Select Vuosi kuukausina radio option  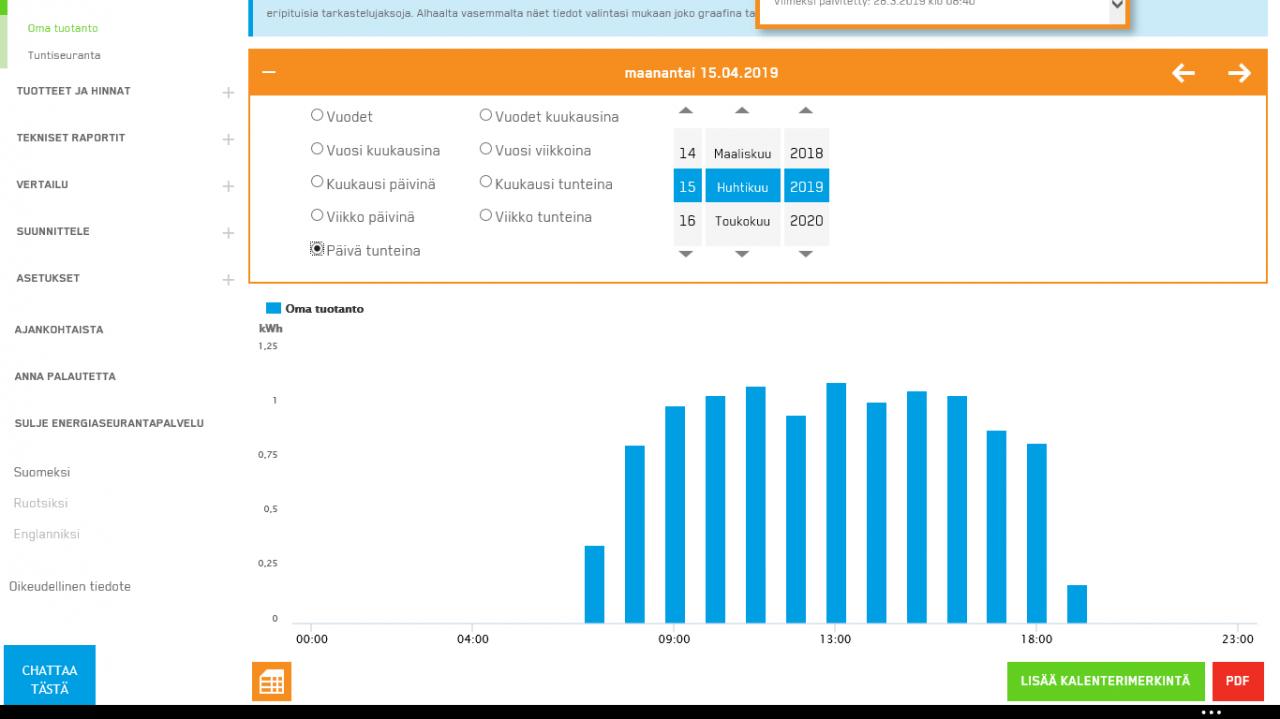[x=317, y=149]
